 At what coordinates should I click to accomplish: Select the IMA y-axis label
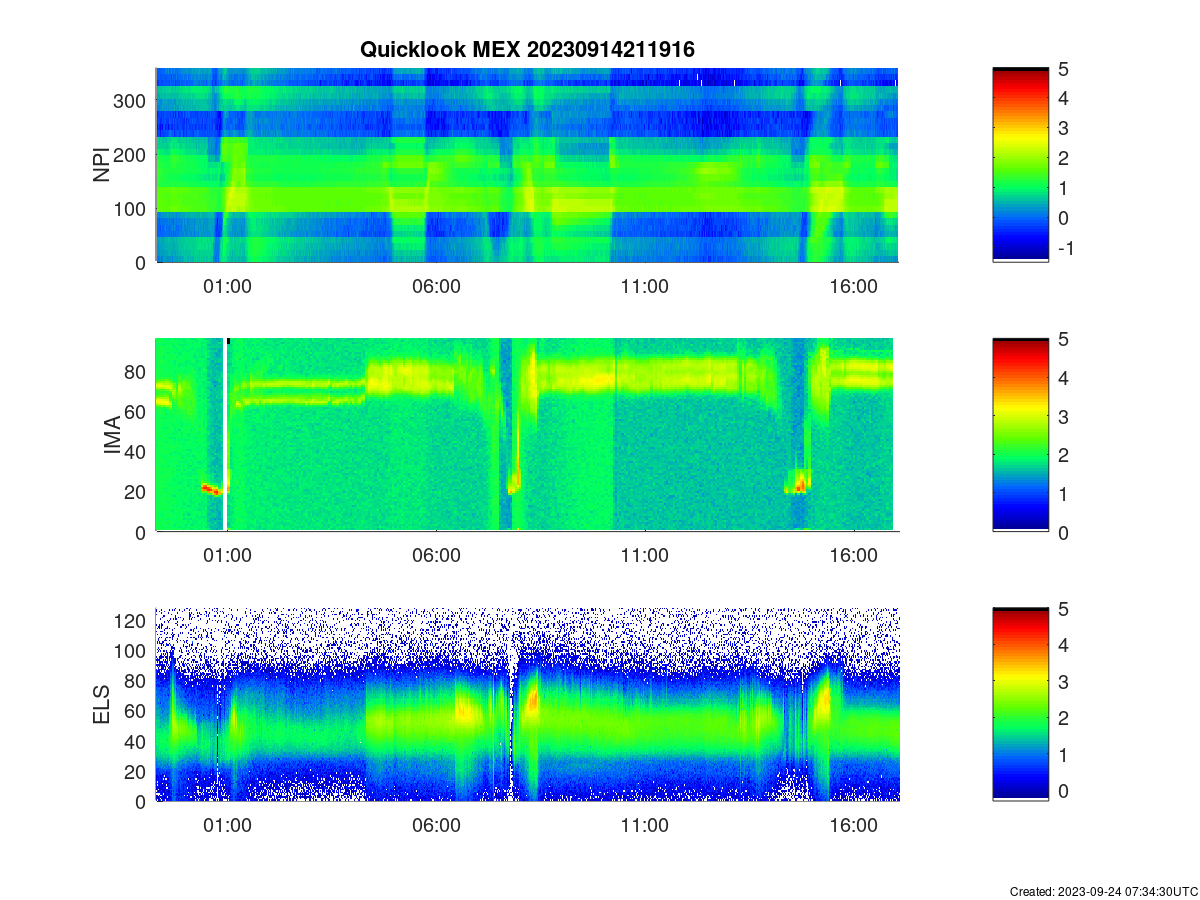click(x=112, y=435)
